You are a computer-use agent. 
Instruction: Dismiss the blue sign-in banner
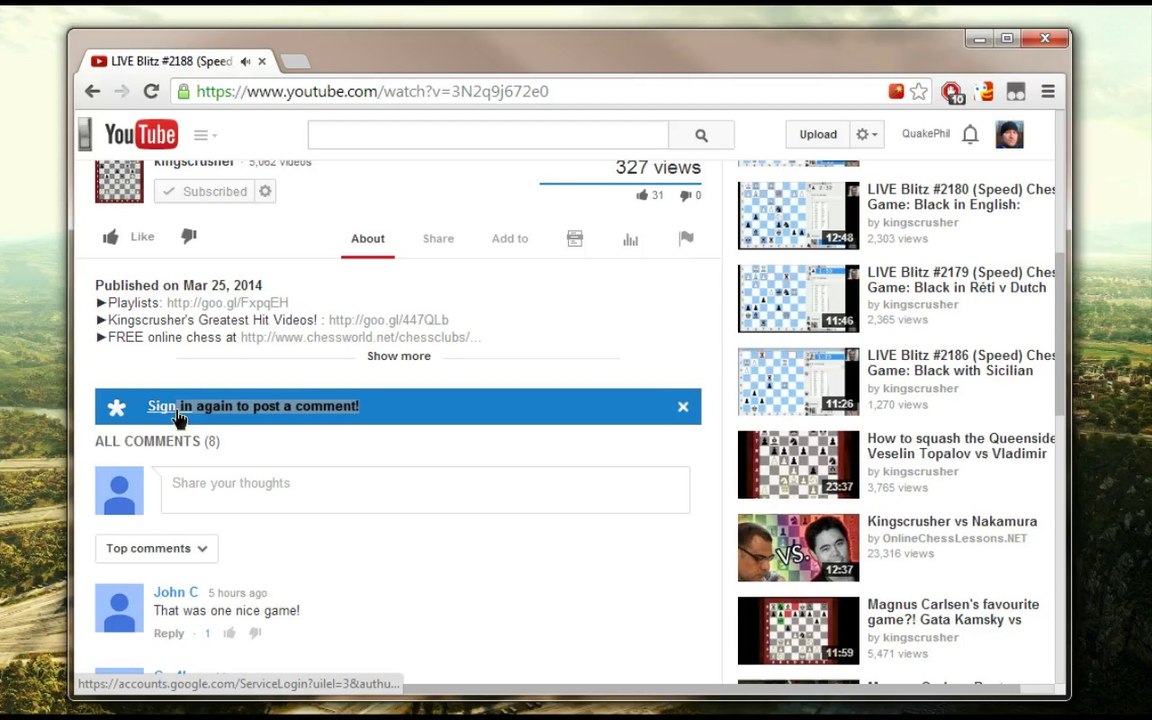[683, 407]
